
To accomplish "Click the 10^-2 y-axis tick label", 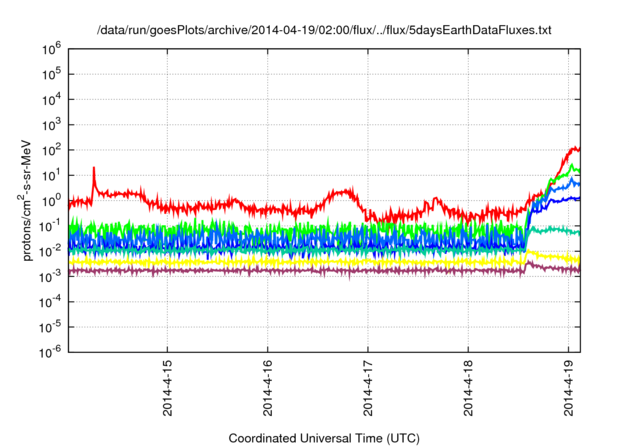I will tap(51, 252).
